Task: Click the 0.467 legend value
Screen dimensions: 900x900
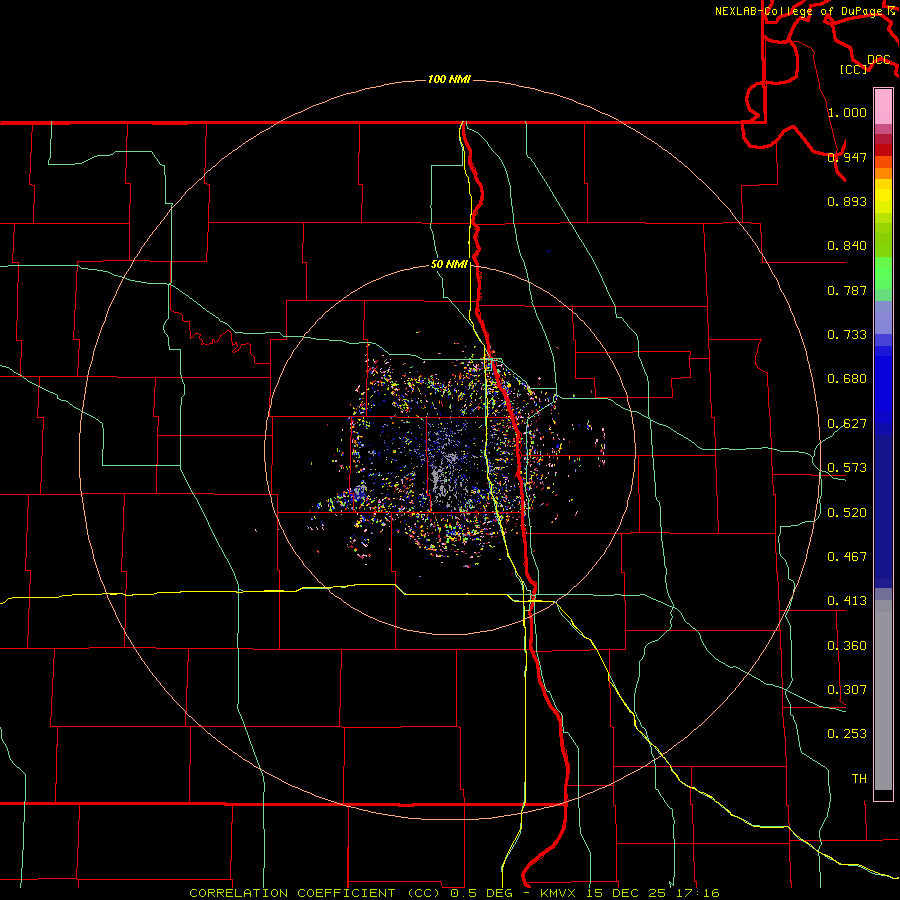Action: pos(847,557)
